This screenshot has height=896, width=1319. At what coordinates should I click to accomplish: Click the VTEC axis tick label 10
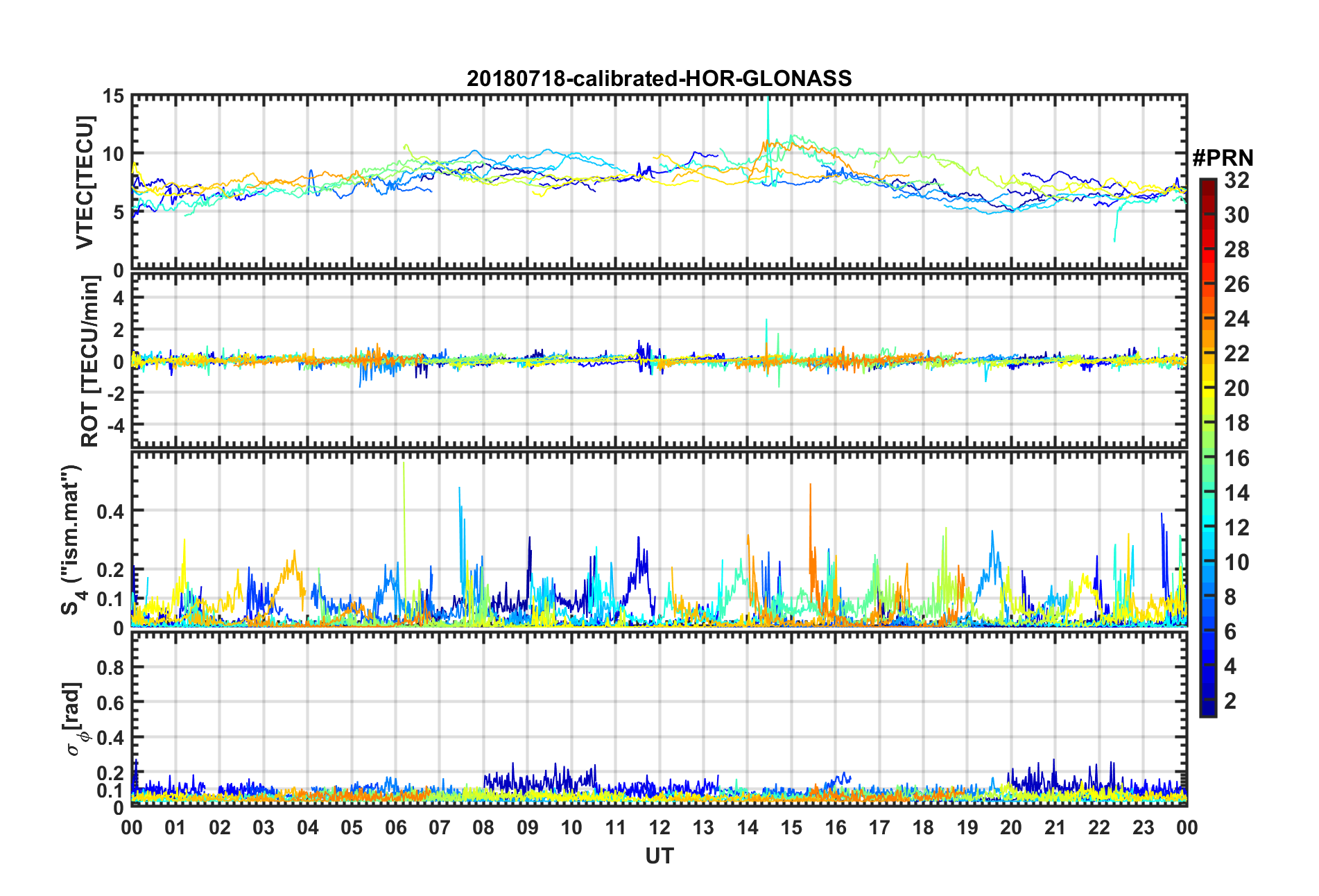(x=113, y=154)
